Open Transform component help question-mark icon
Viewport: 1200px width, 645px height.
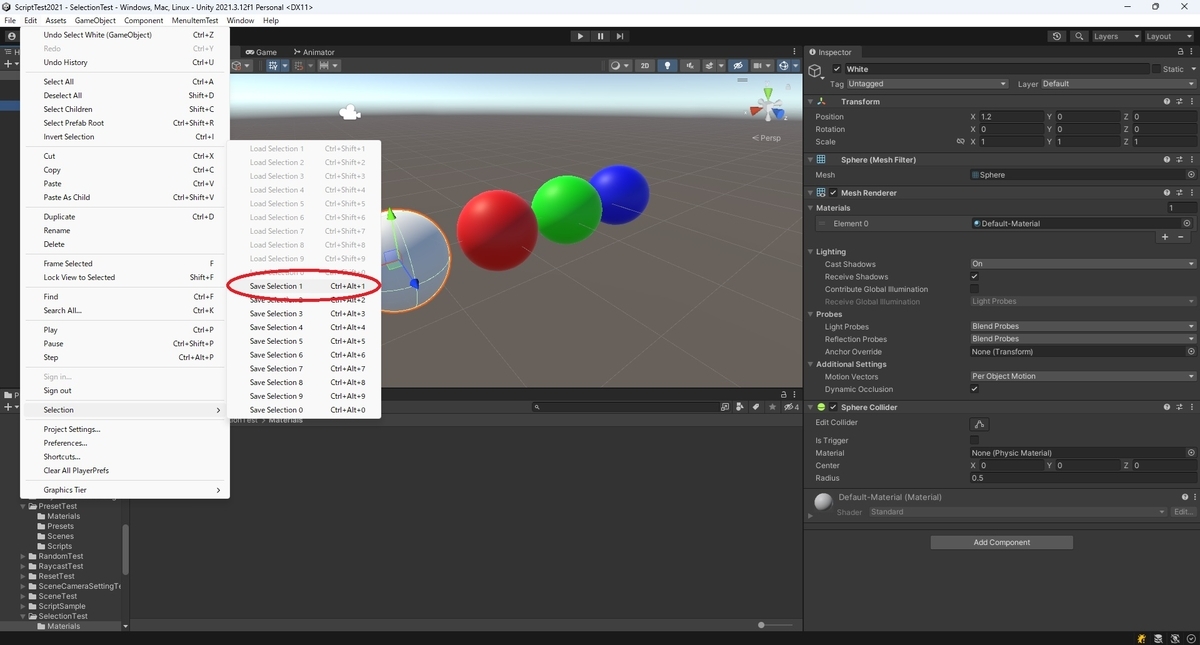(x=1167, y=101)
